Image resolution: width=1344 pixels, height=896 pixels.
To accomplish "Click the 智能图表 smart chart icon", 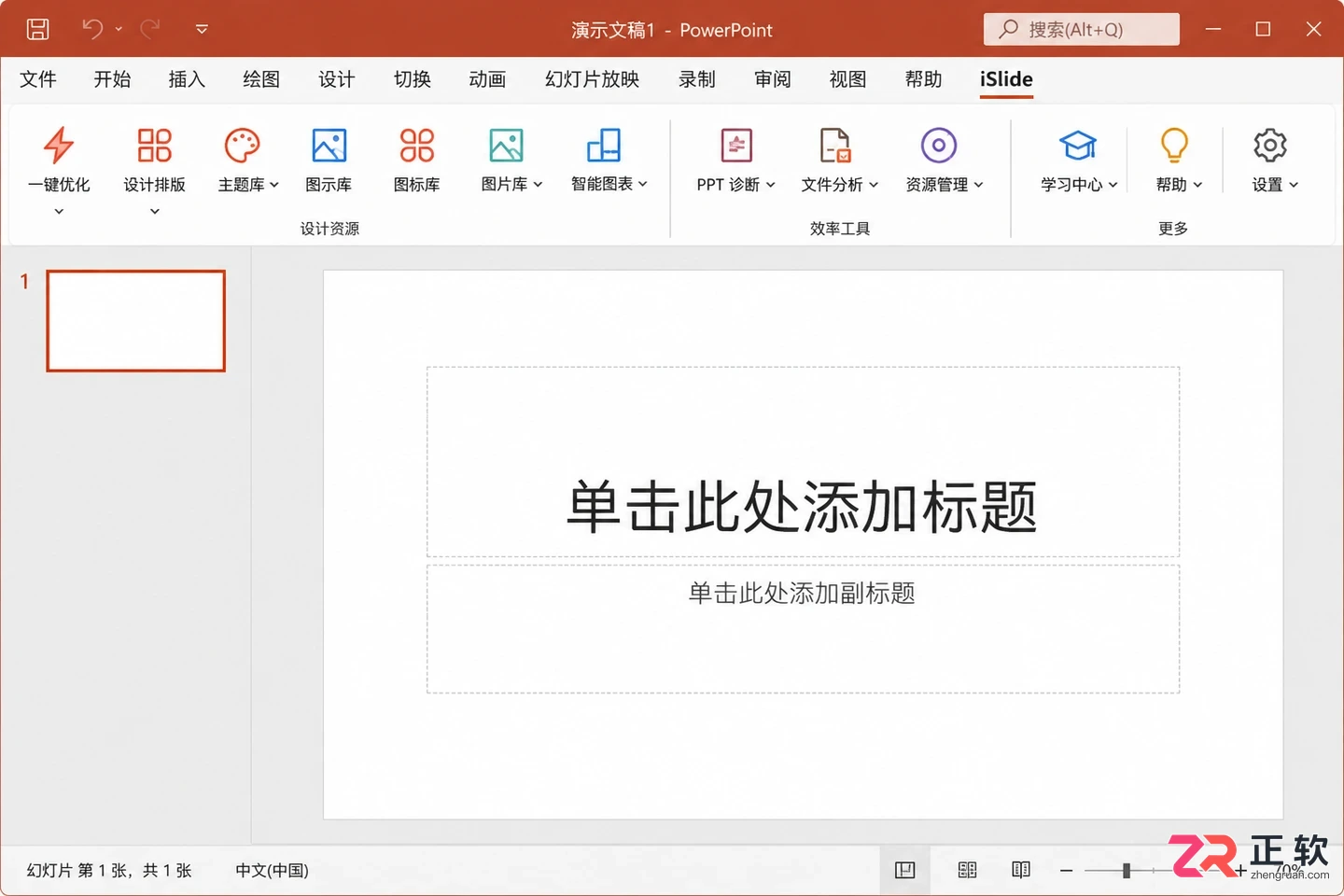I will click(x=603, y=146).
